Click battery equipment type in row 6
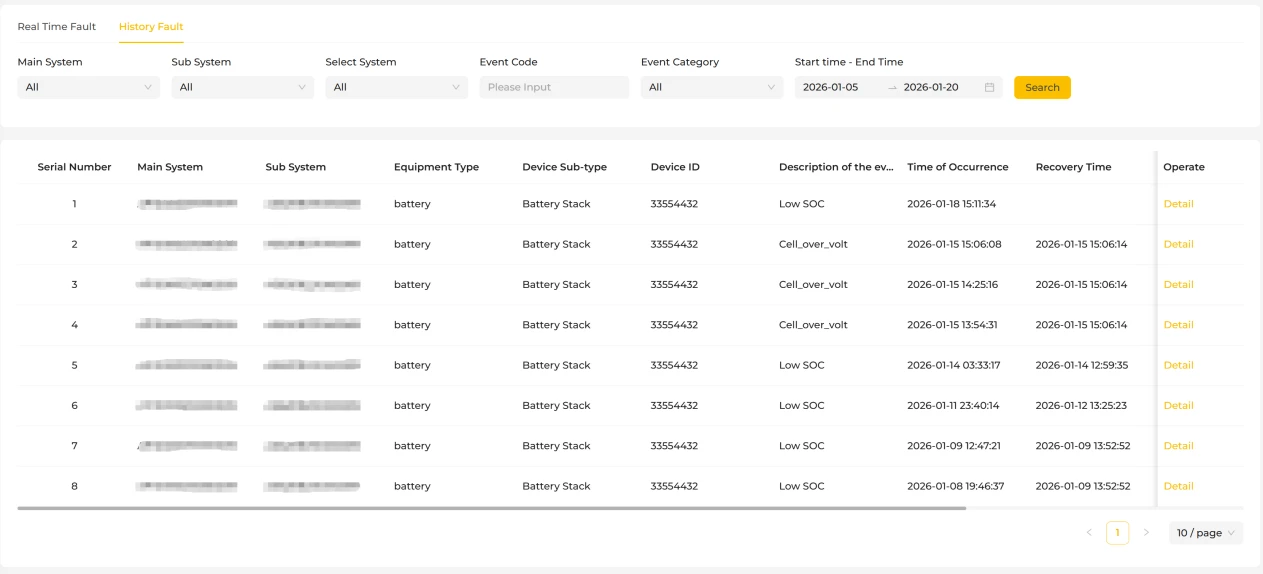The image size is (1263, 574). pos(412,405)
